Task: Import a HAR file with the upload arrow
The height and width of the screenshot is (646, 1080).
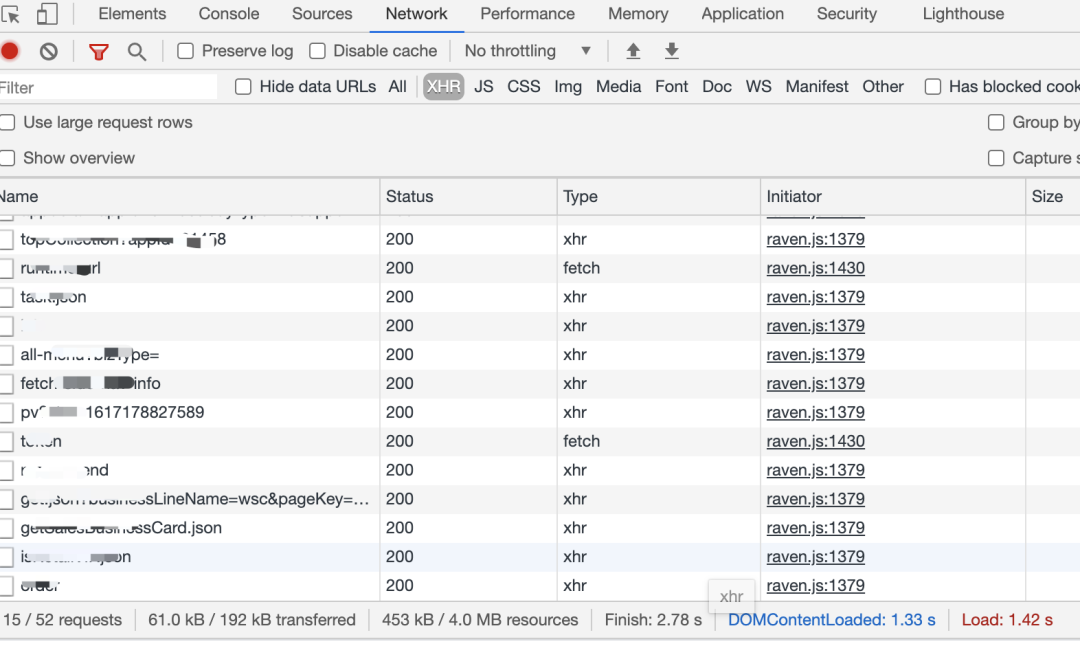Action: pyautogui.click(x=633, y=51)
